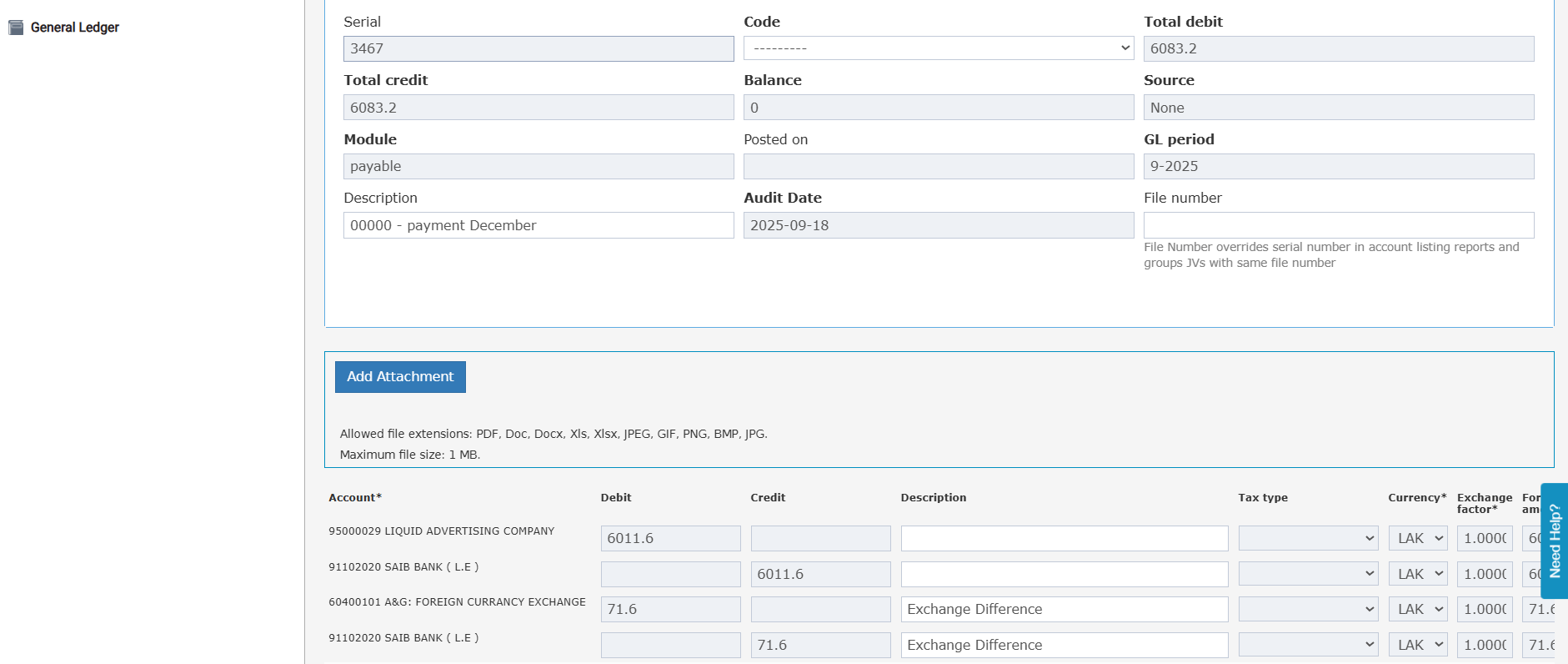This screenshot has width=1568, height=664.
Task: Click the Debit column header
Action: pyautogui.click(x=616, y=497)
